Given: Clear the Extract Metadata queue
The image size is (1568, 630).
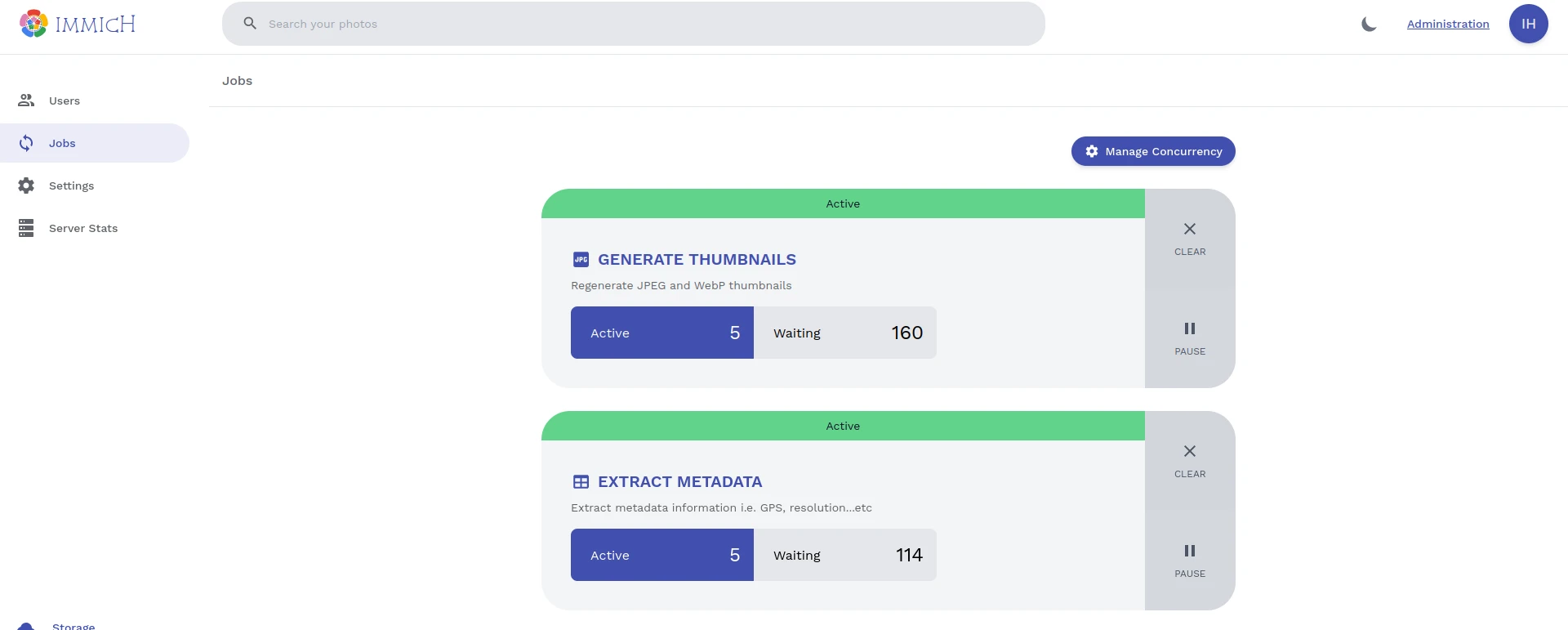Looking at the screenshot, I should point(1189,461).
